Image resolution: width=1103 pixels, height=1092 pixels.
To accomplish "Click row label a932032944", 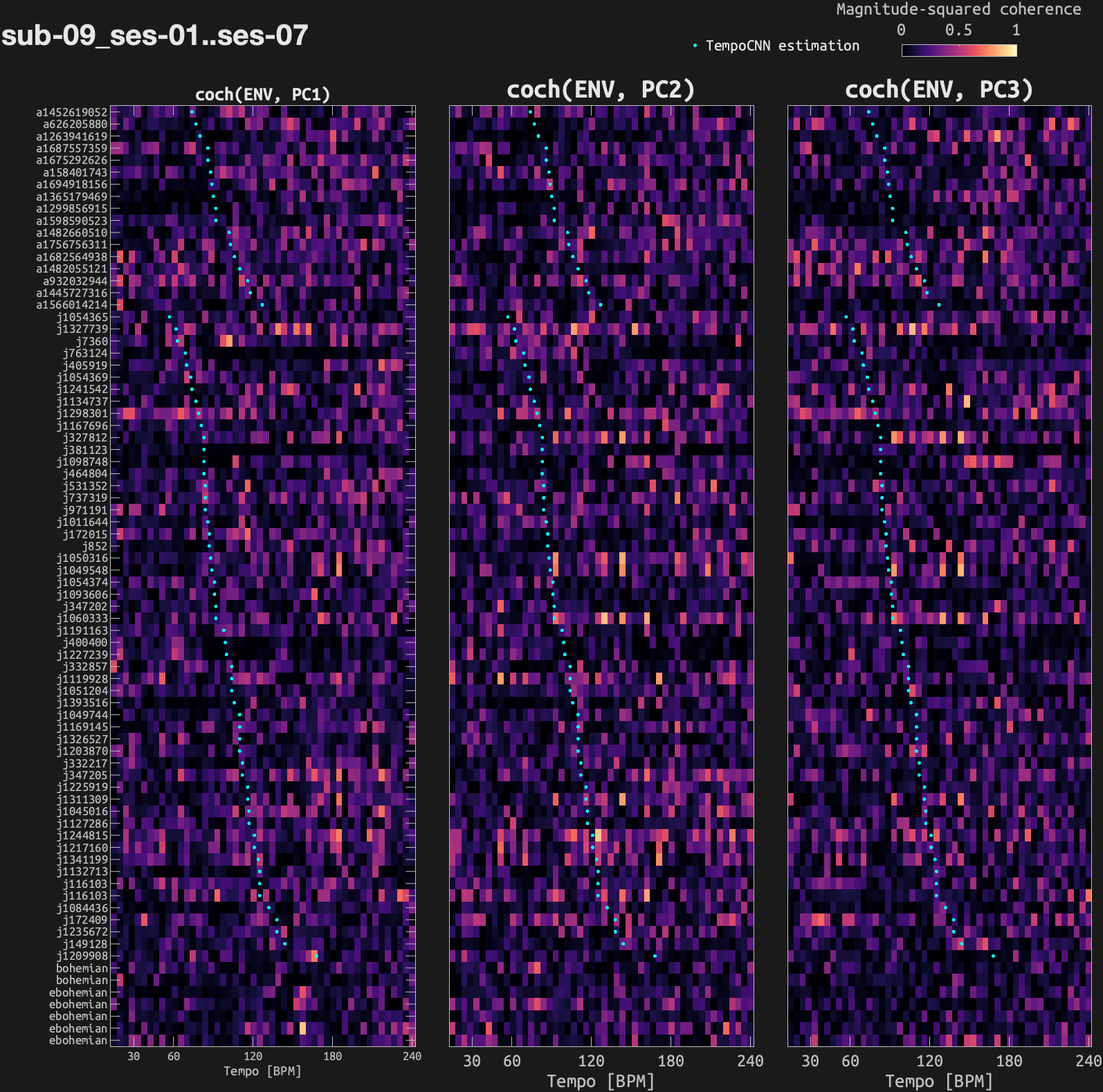I will pos(75,281).
